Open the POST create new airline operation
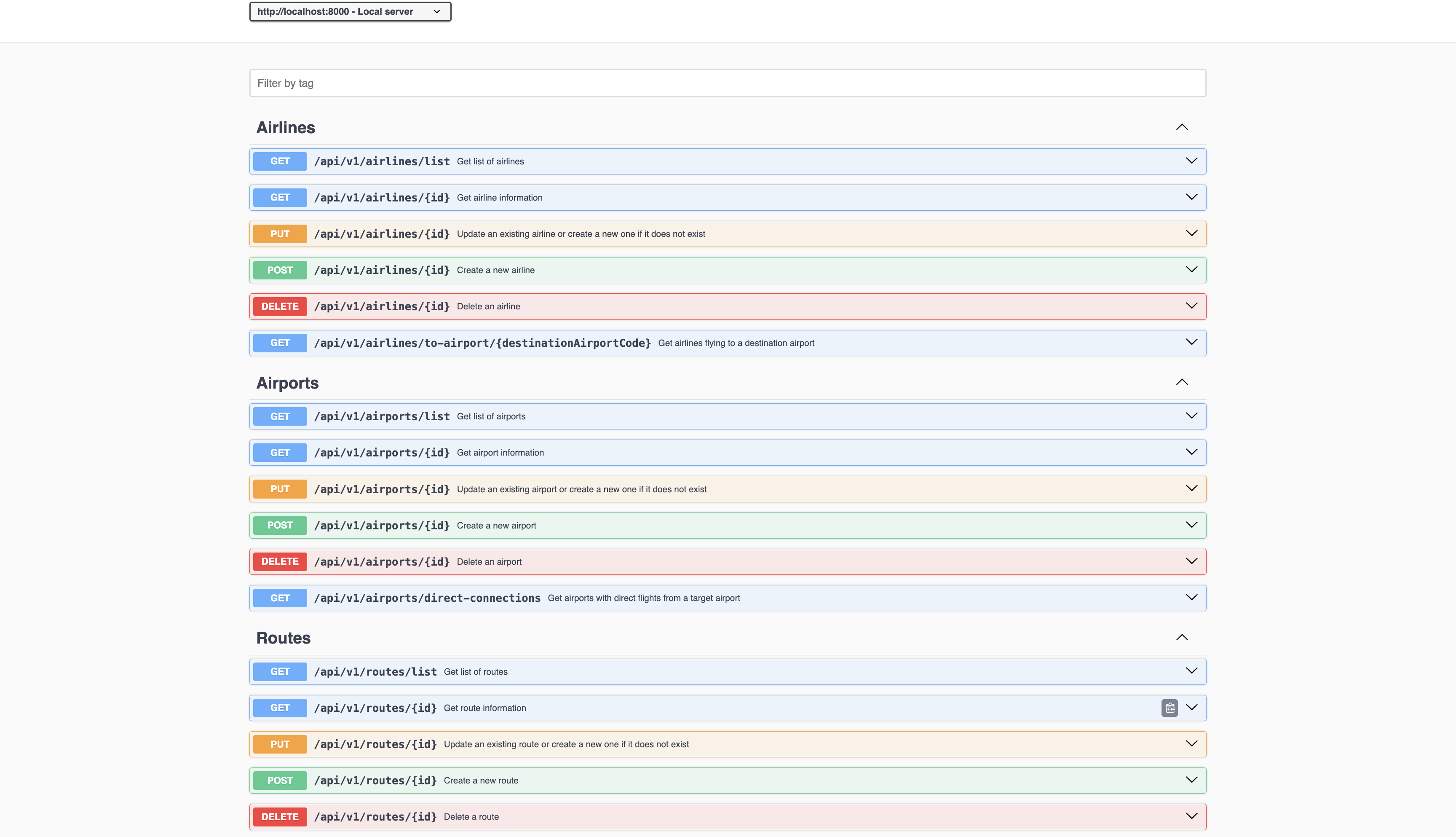 [x=495, y=270]
